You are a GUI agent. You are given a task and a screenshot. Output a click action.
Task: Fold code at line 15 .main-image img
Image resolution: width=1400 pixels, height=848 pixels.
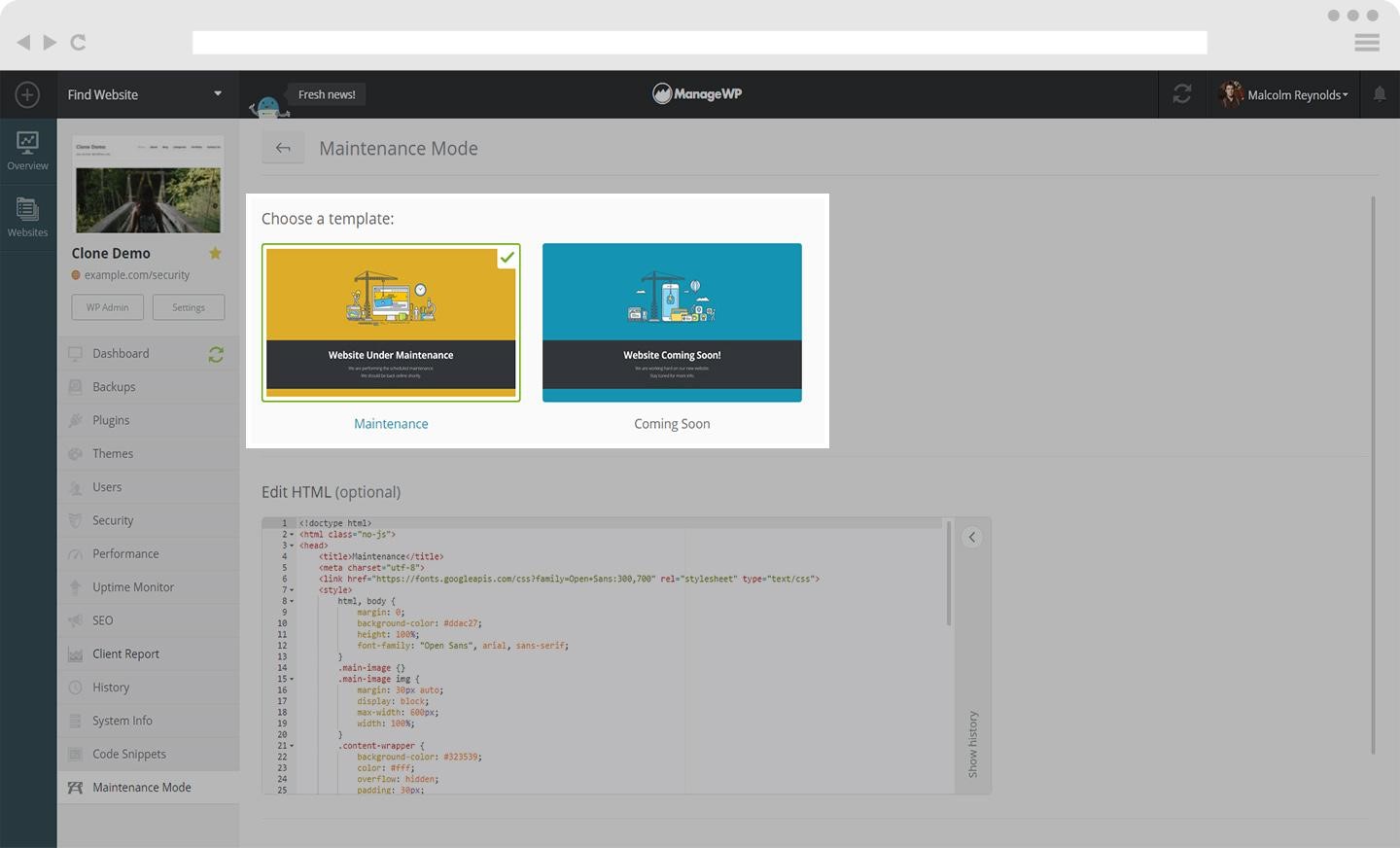[292, 679]
